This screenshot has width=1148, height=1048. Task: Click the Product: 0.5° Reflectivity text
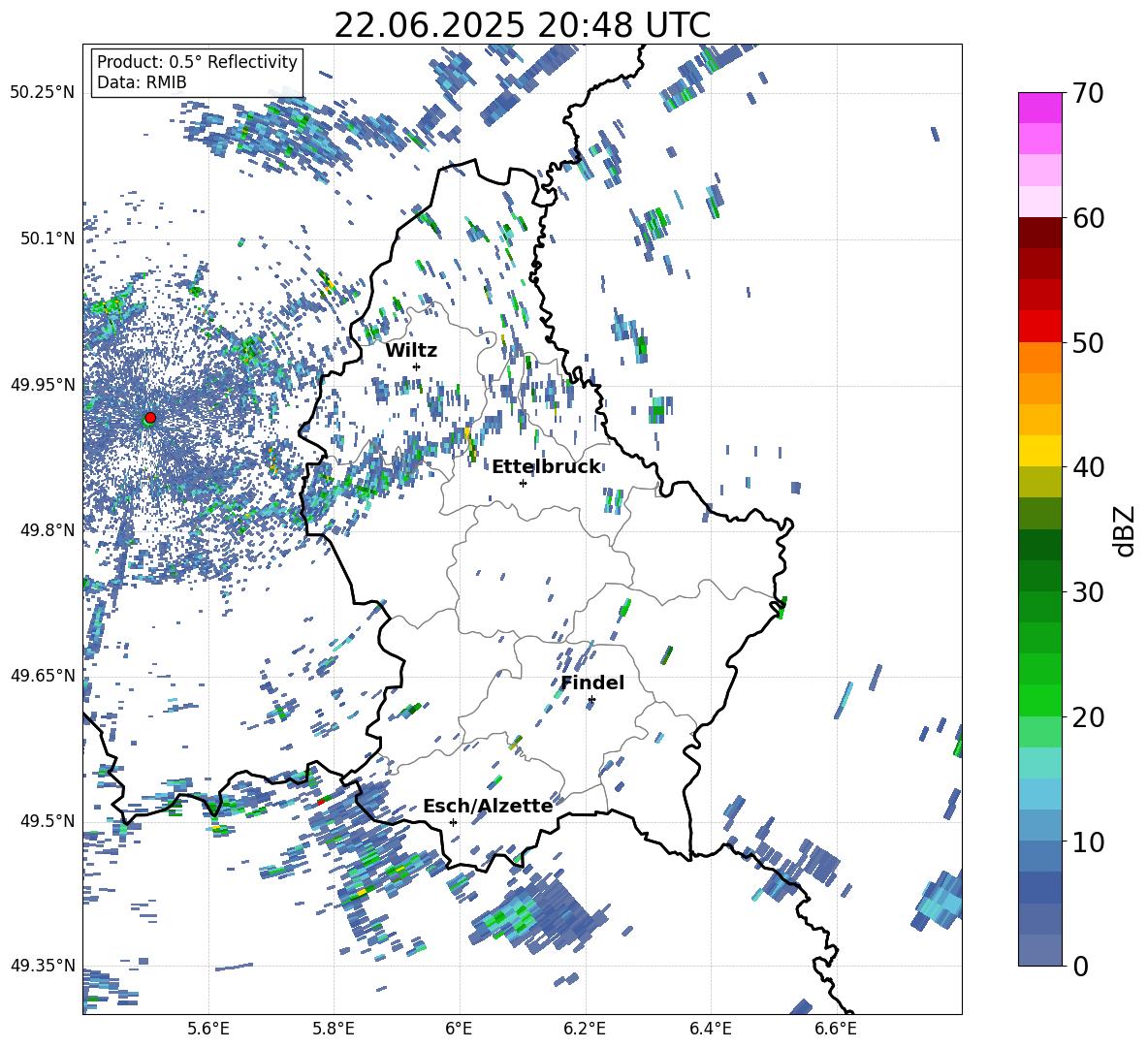click(x=197, y=62)
